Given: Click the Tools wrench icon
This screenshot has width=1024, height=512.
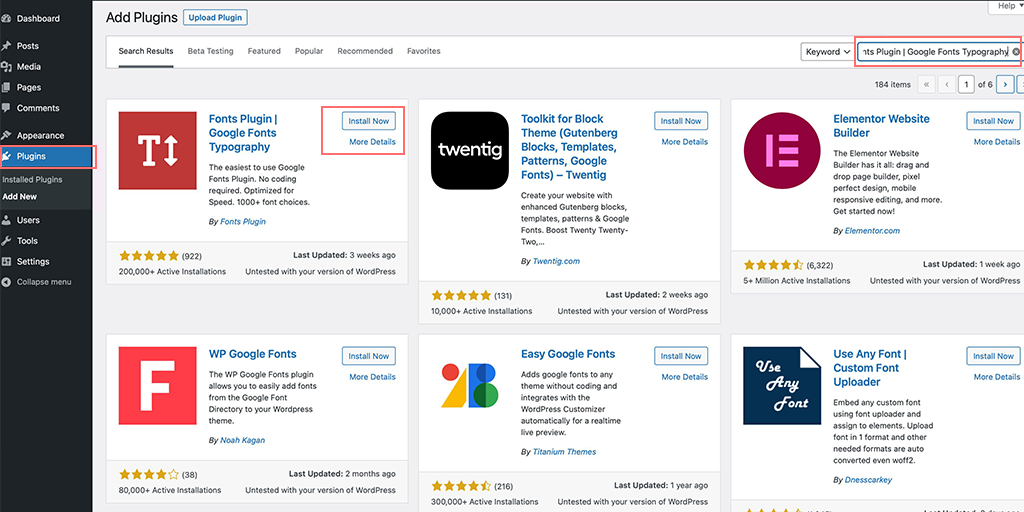Looking at the screenshot, I should coord(7,240).
